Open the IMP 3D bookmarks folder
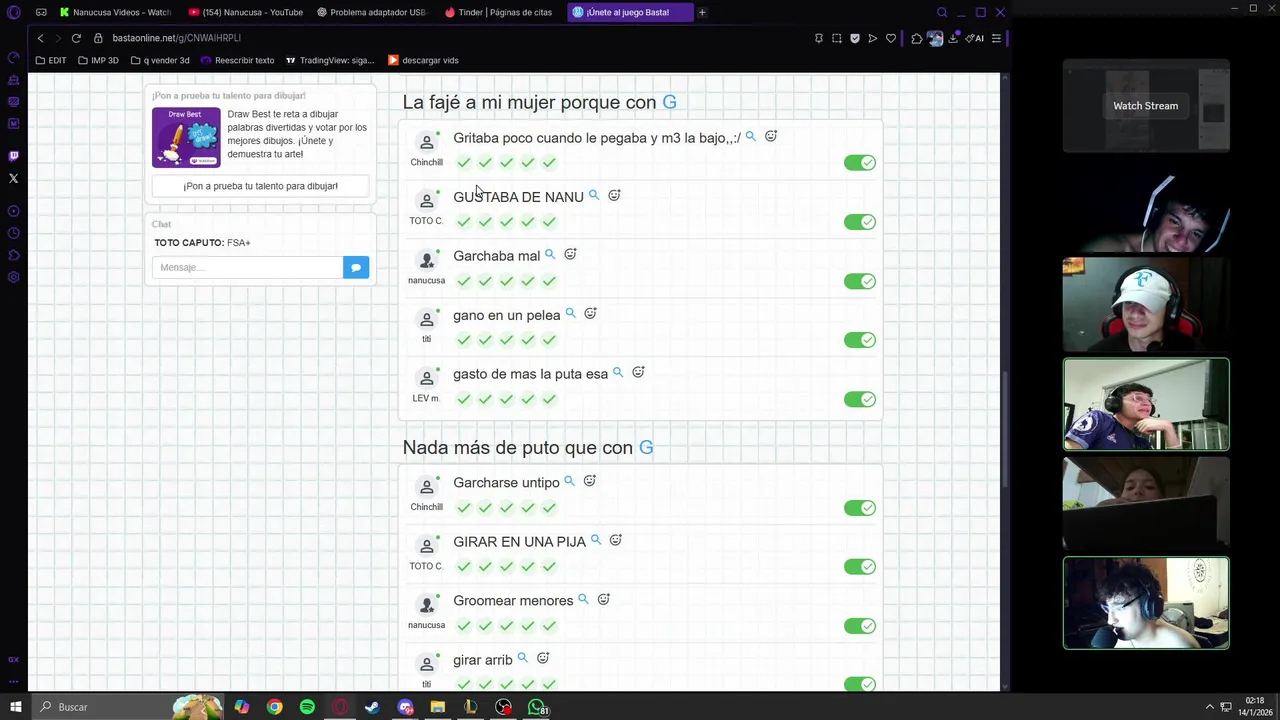This screenshot has width=1280, height=720. [x=98, y=60]
